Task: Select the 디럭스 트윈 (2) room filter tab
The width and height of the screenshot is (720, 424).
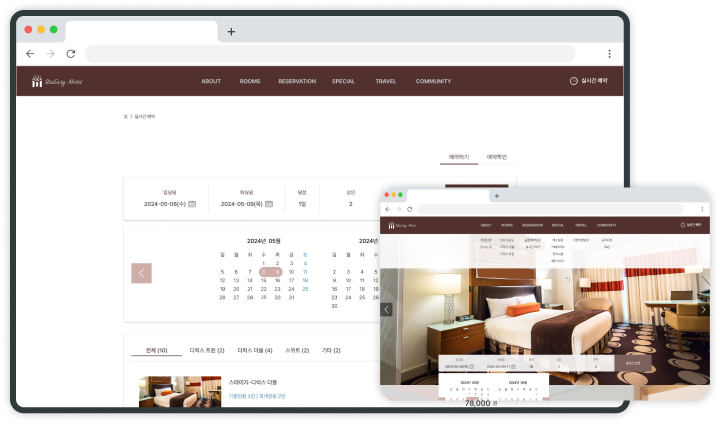Action: [x=207, y=351]
